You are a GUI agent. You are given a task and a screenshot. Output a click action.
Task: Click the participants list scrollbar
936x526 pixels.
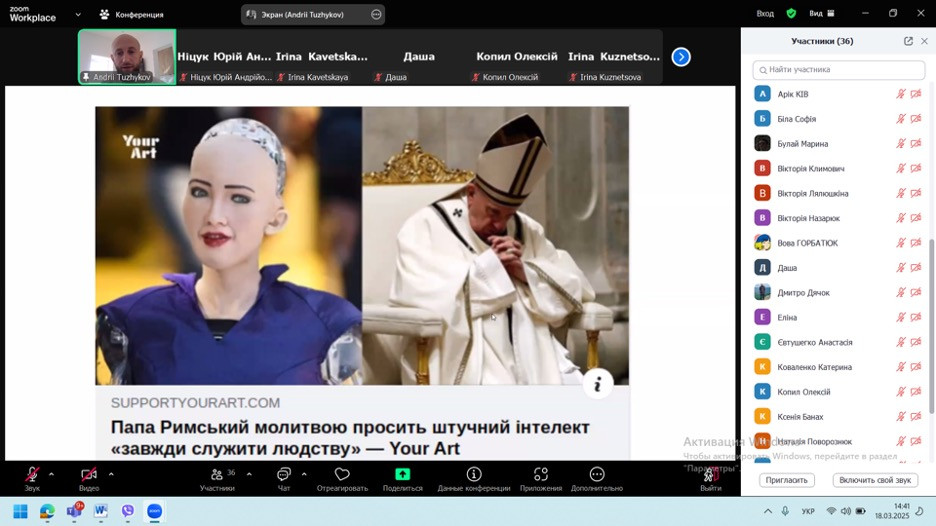pyautogui.click(x=931, y=325)
